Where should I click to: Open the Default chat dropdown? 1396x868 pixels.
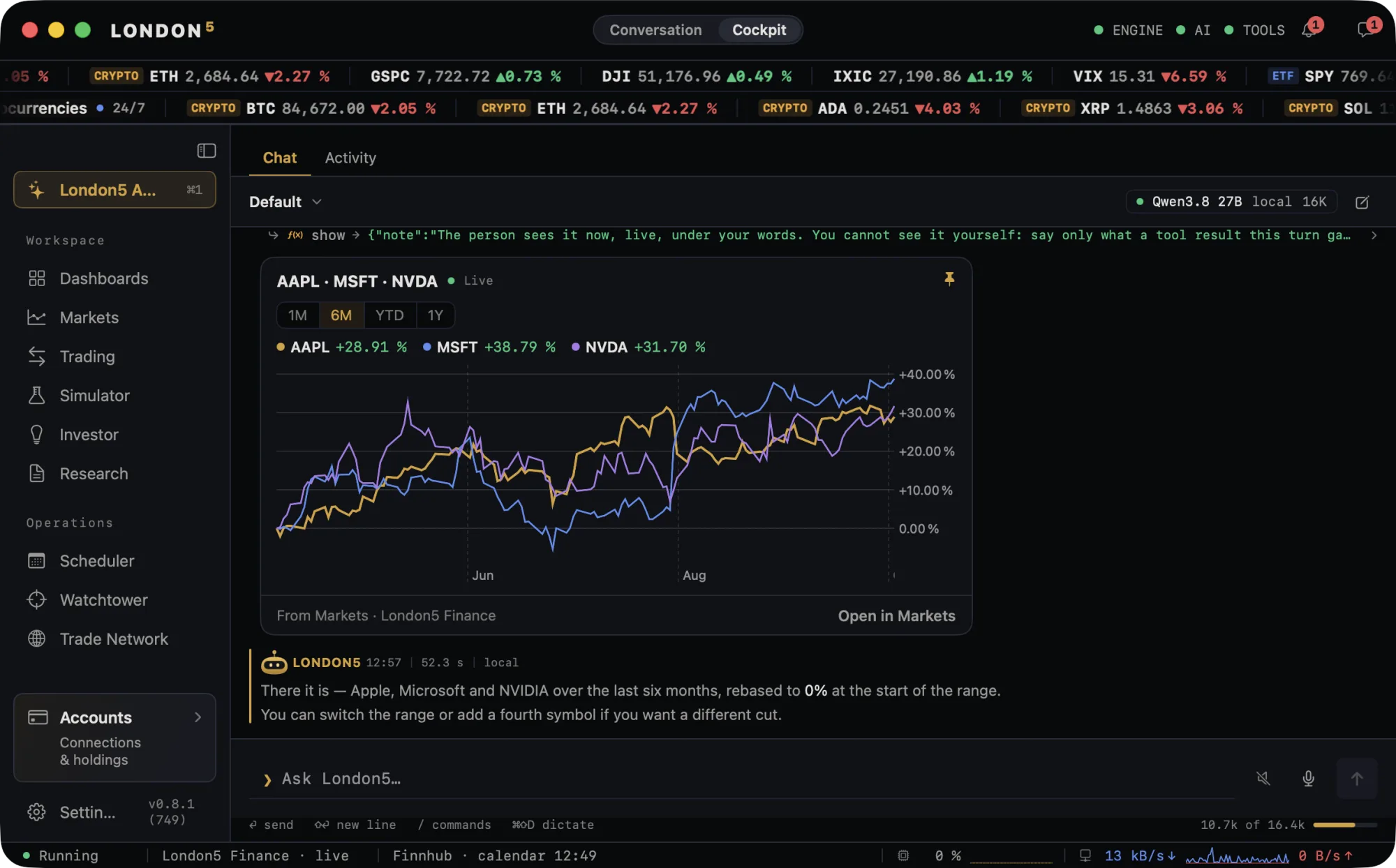point(285,202)
